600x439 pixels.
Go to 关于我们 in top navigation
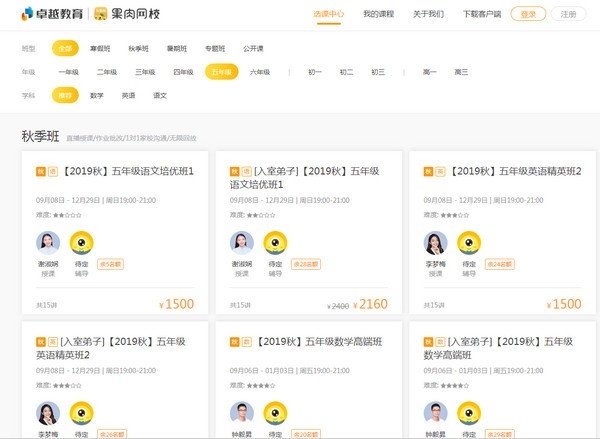pyautogui.click(x=428, y=14)
